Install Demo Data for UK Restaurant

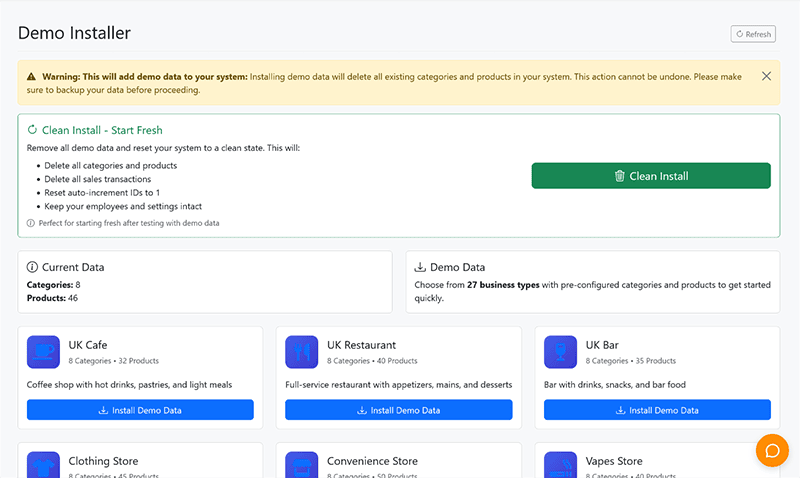398,410
